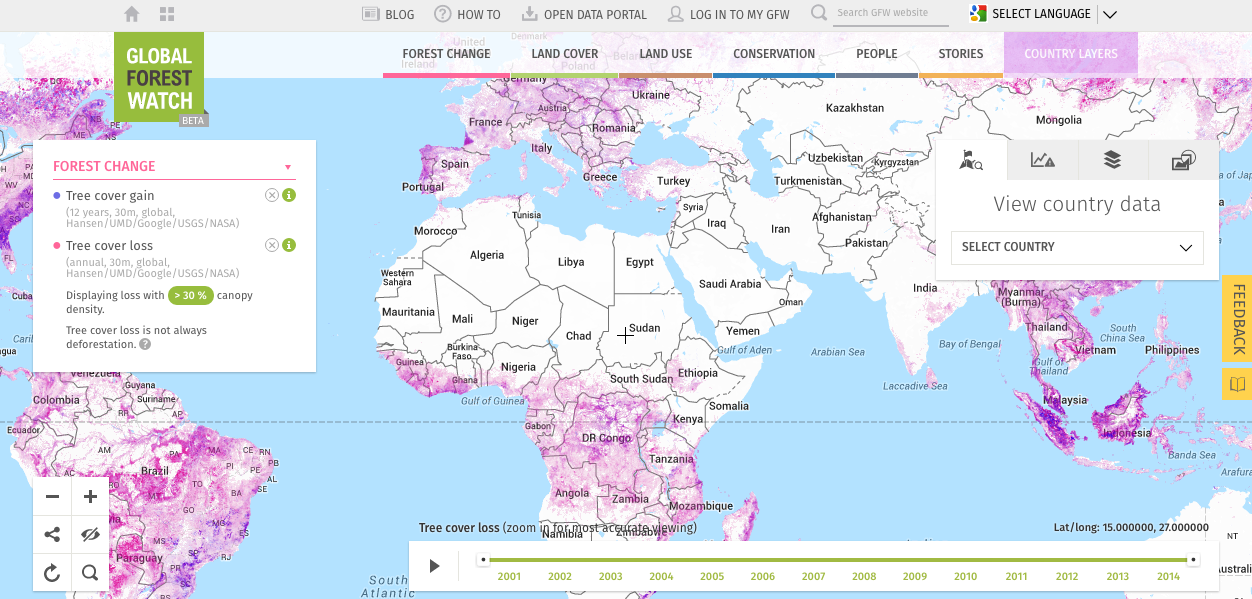Collapse the Forest Change legend panel
The width and height of the screenshot is (1252, 599).
[288, 167]
